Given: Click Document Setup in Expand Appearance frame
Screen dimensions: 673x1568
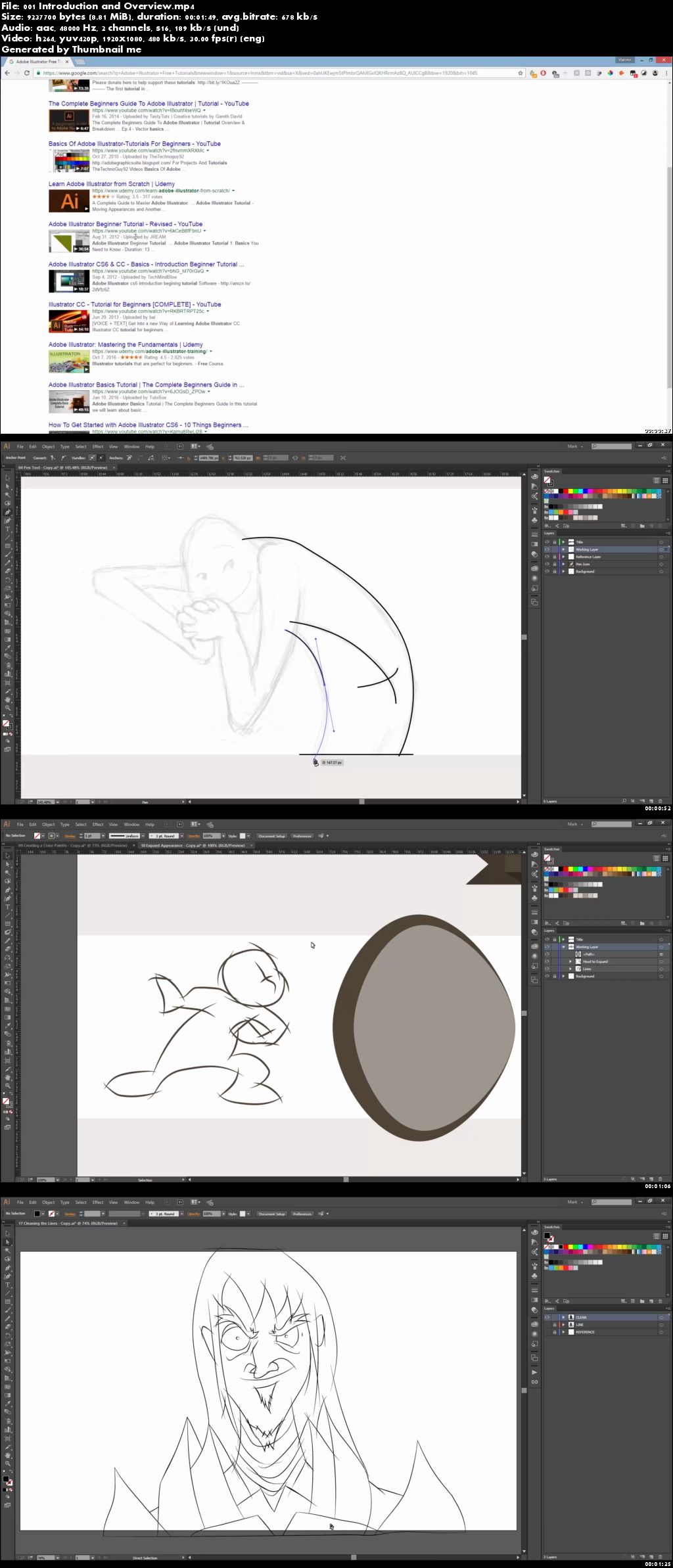Looking at the screenshot, I should [271, 836].
